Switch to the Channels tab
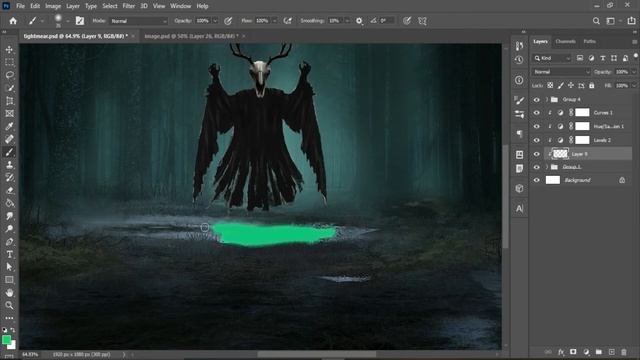The height and width of the screenshot is (360, 640). coord(565,42)
